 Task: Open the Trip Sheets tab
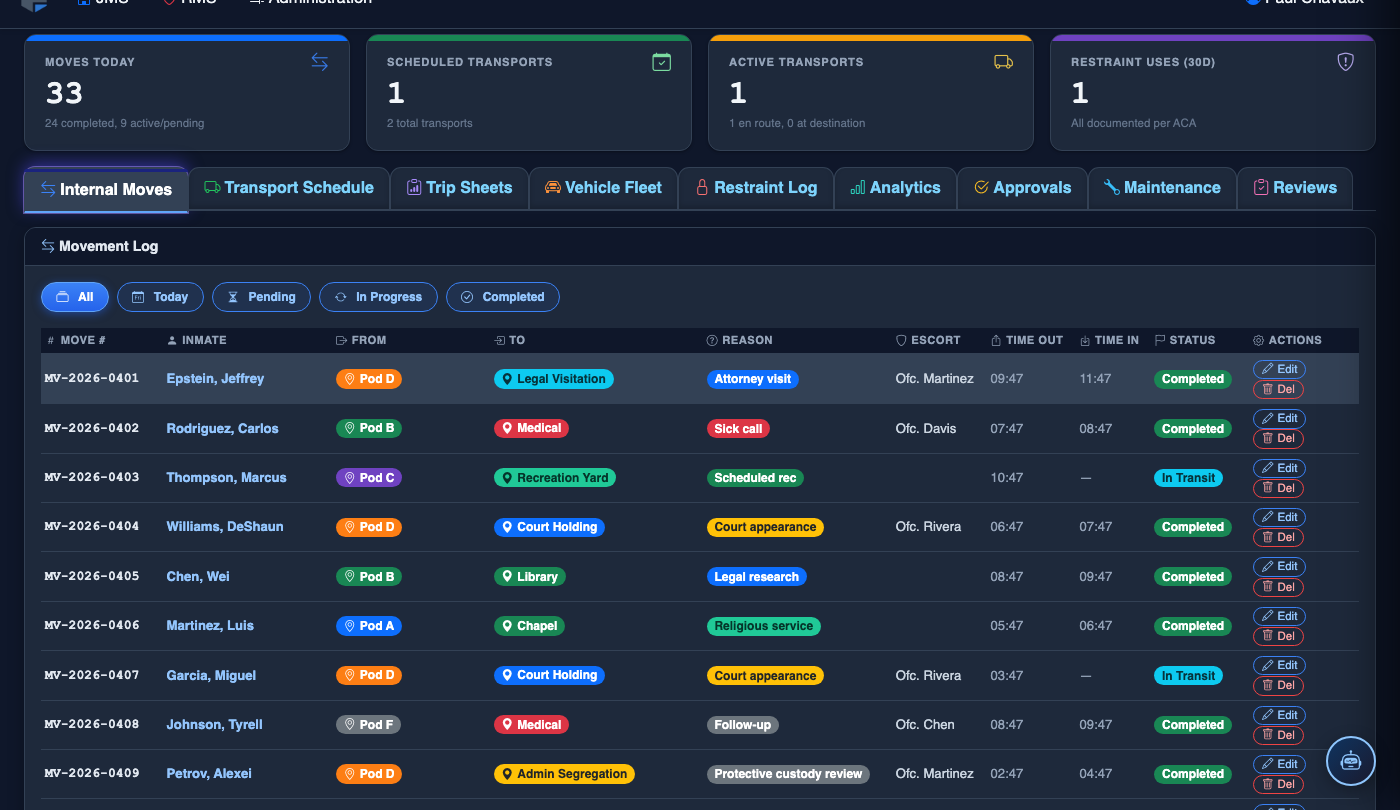(x=459, y=187)
